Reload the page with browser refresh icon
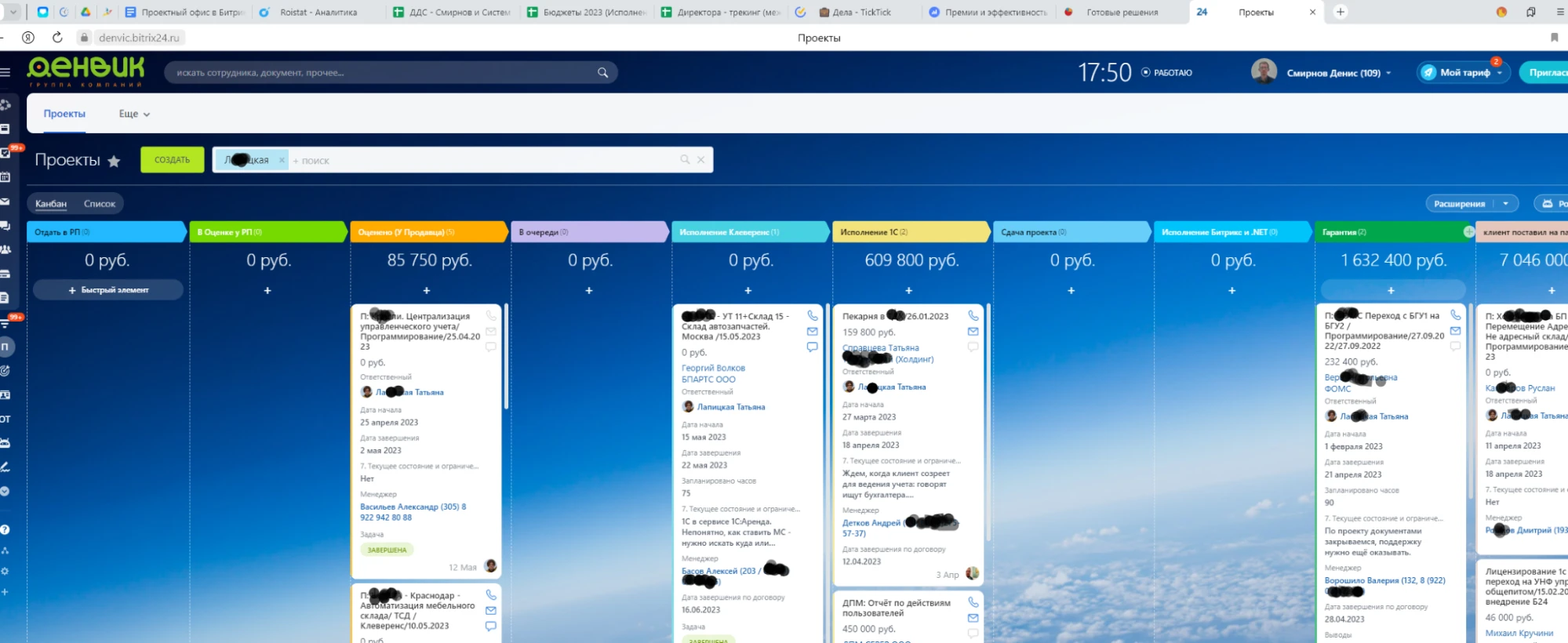Image resolution: width=1568 pixels, height=643 pixels. (x=57, y=38)
